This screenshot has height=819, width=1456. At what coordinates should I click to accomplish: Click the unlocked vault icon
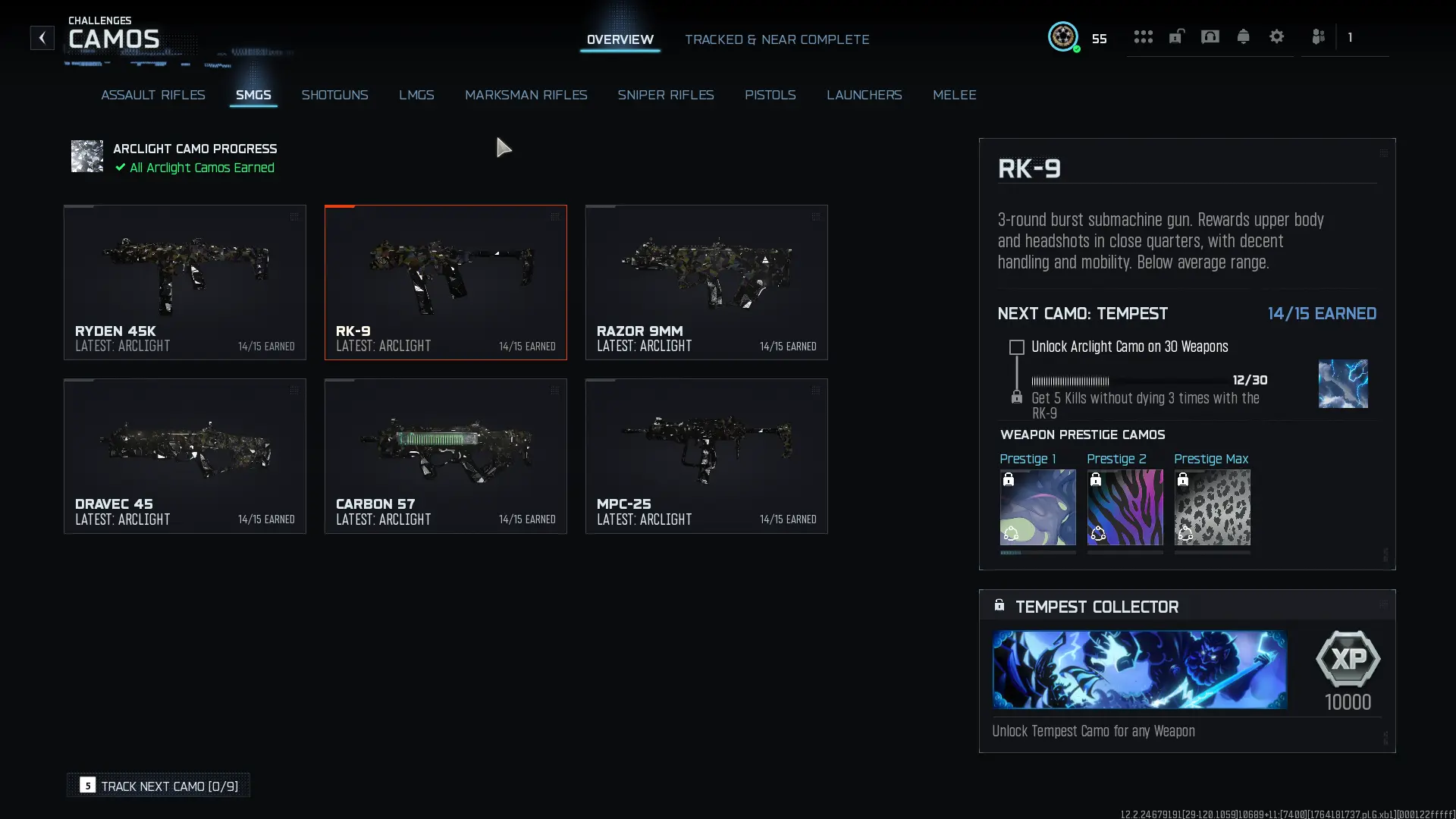[x=1176, y=36]
